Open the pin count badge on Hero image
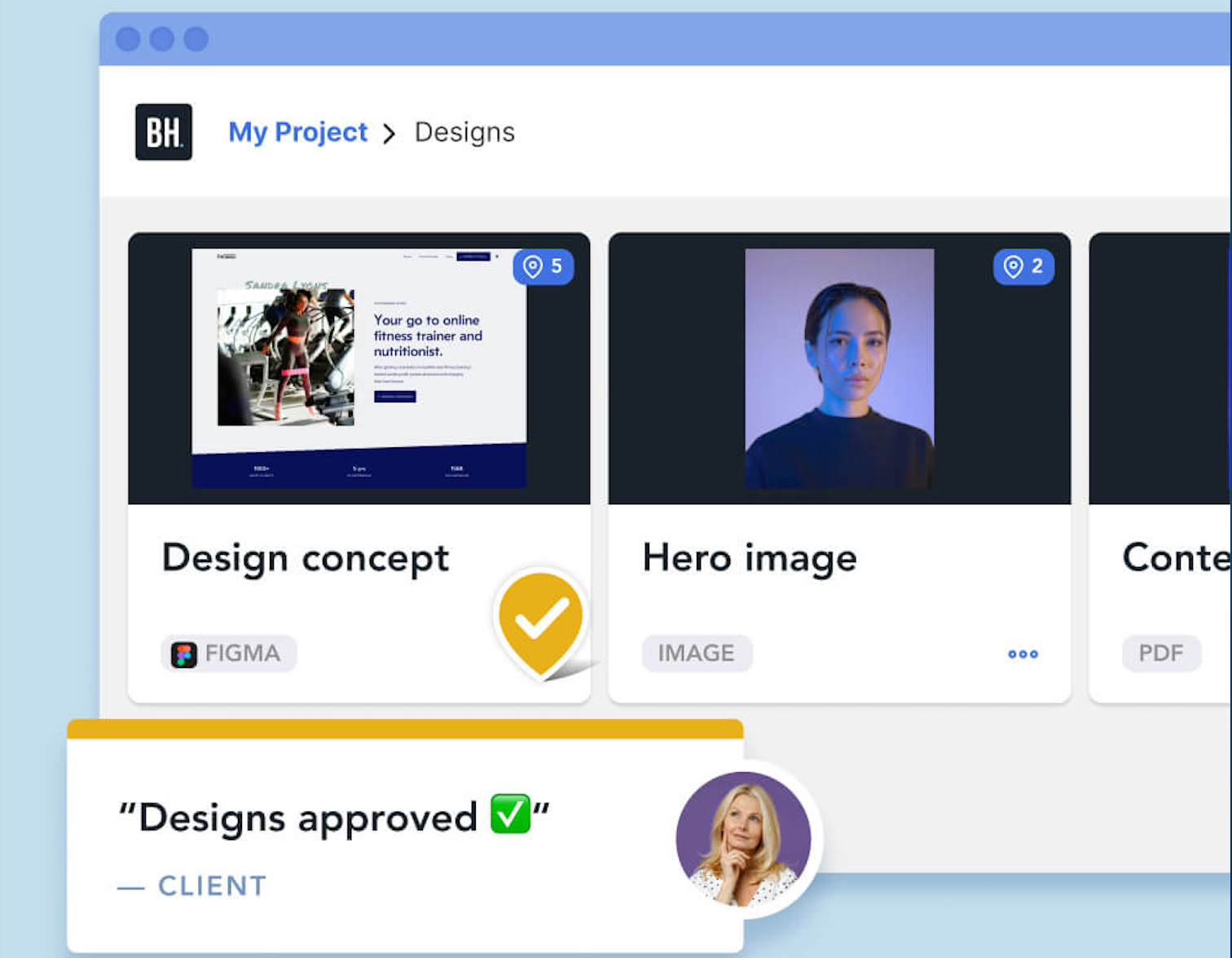1232x958 pixels. pyautogui.click(x=1023, y=266)
